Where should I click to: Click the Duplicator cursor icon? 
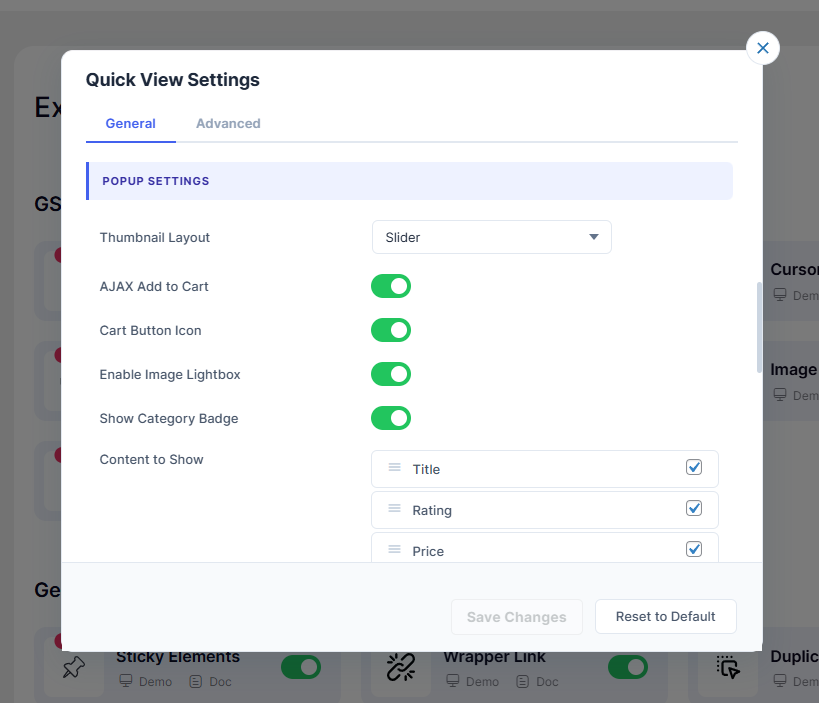pyautogui.click(x=728, y=668)
